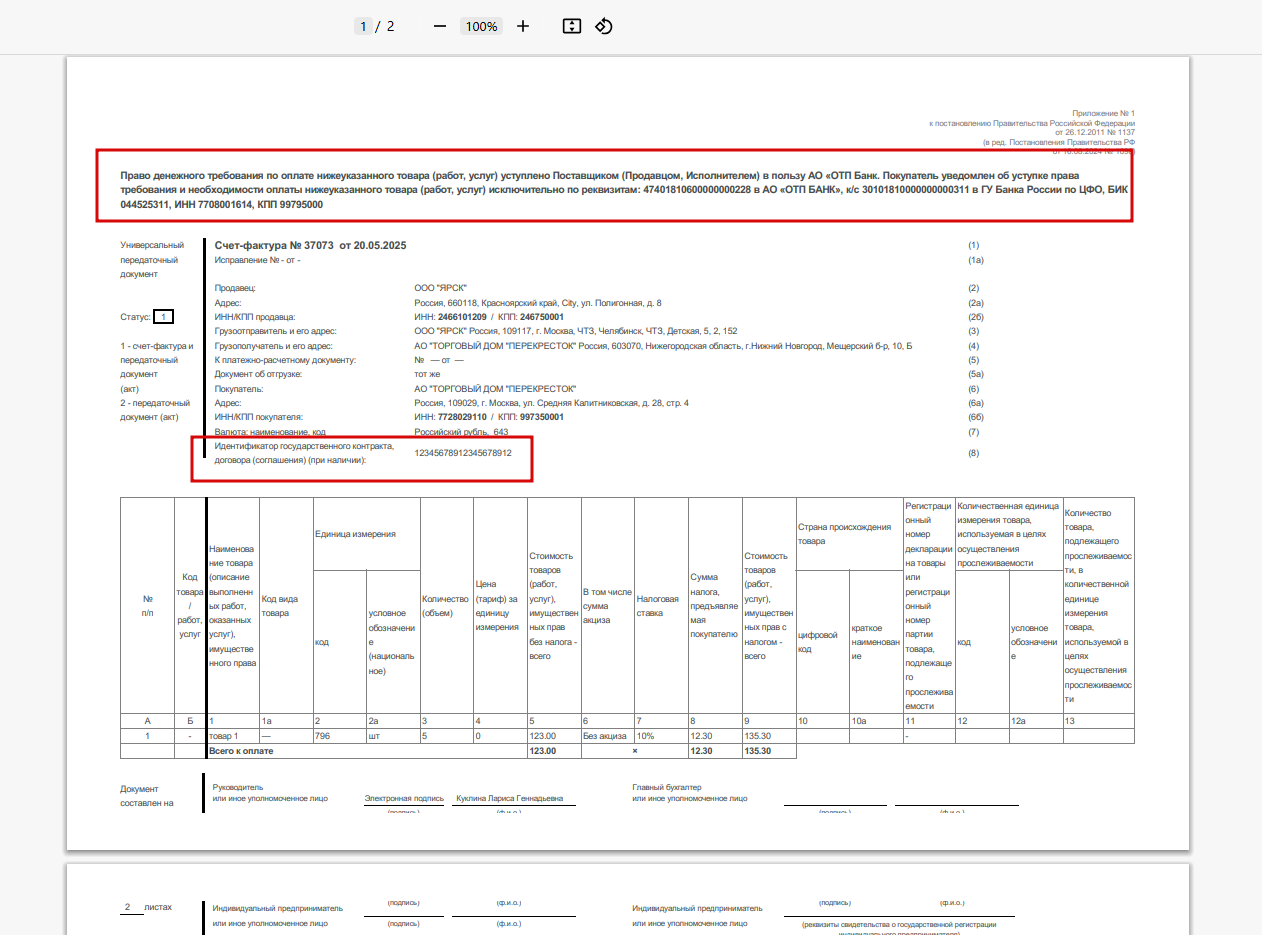Click the "Приложение № 1" header text

point(1104,114)
